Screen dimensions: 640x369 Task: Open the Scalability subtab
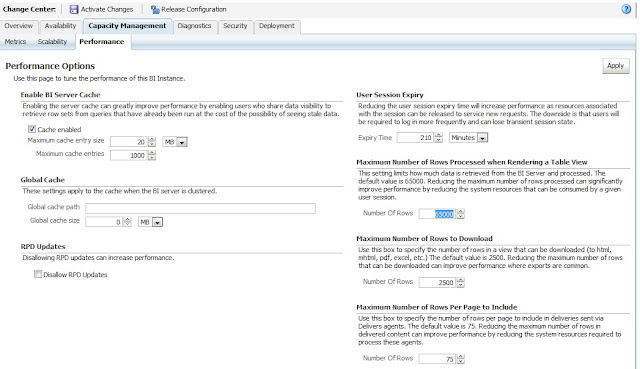coord(52,42)
